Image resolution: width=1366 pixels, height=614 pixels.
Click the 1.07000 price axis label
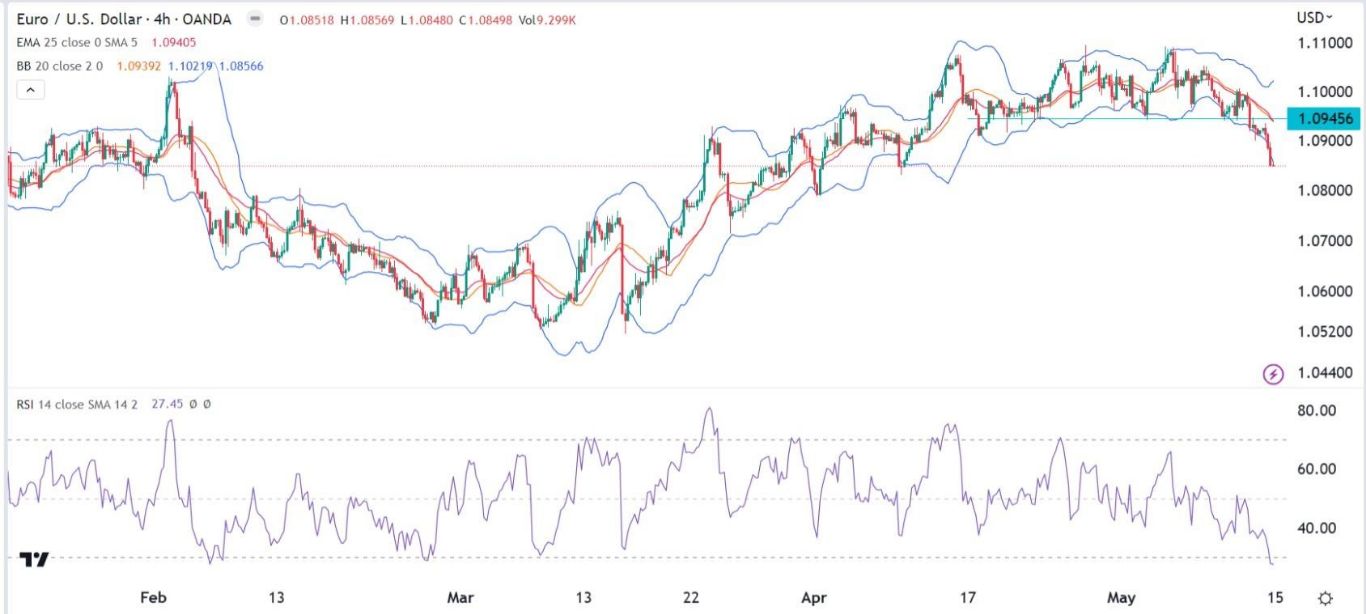pyautogui.click(x=1324, y=241)
